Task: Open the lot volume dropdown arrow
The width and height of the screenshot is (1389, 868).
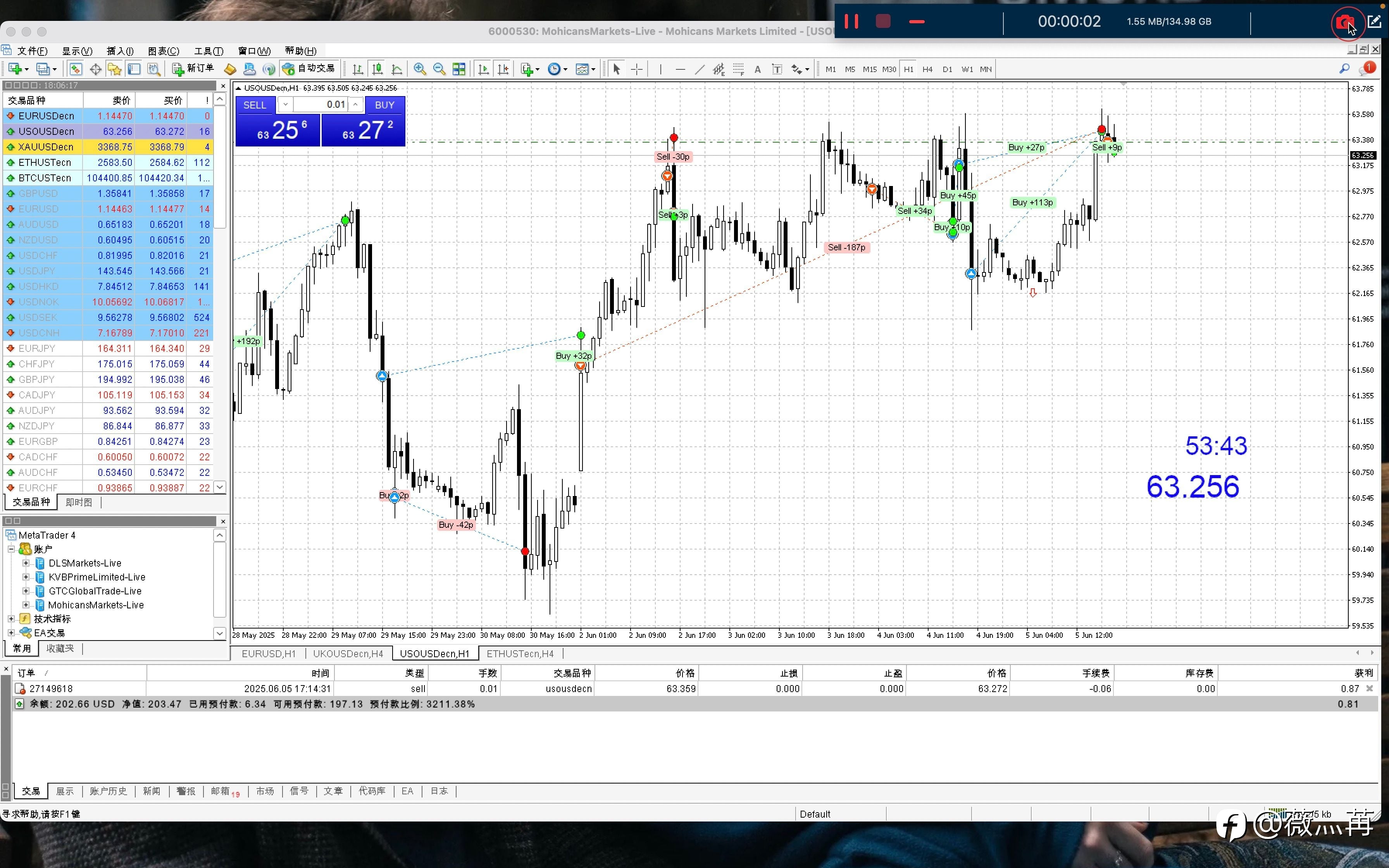Action: point(285,105)
